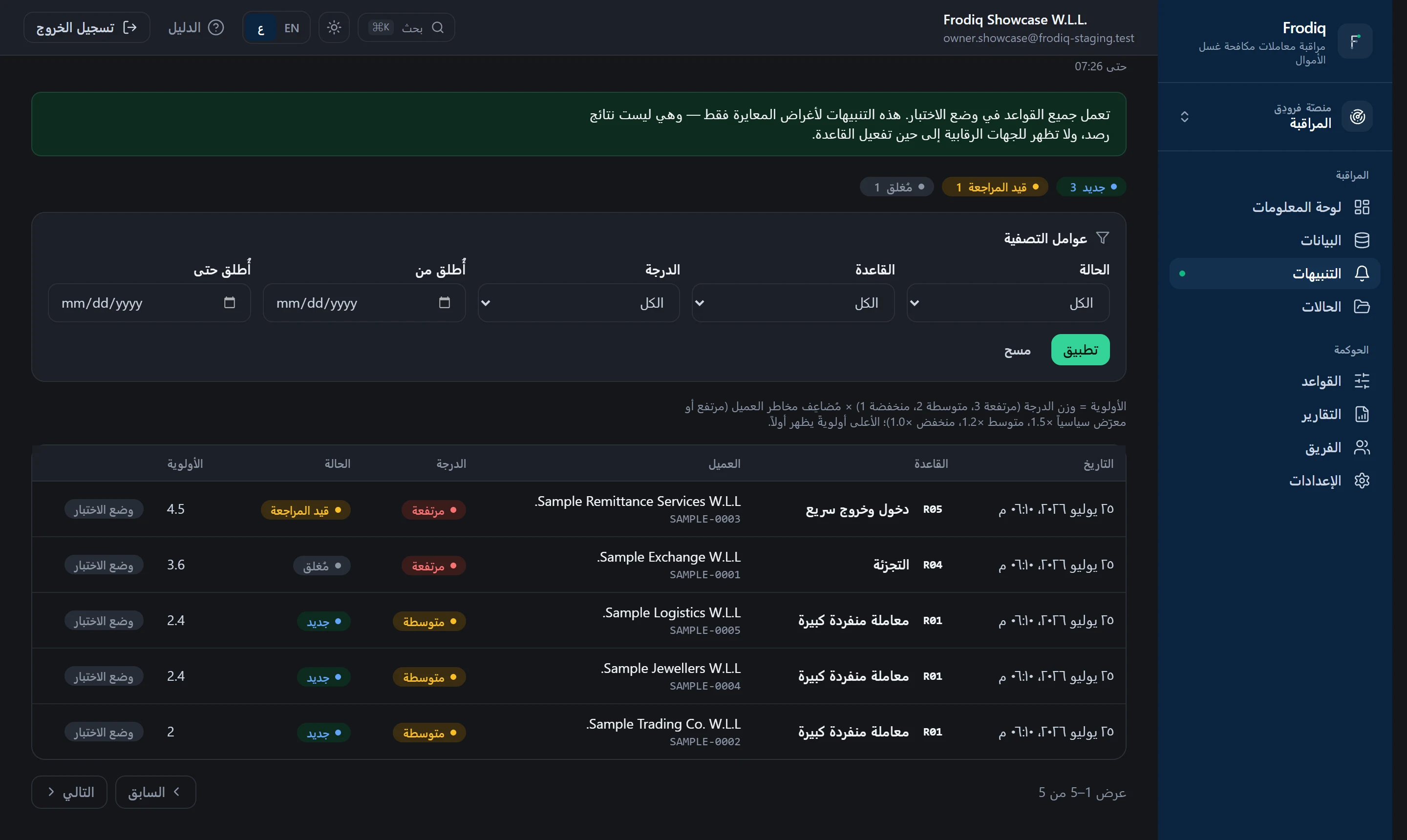Viewport: 1407px width, 840px height.
Task: Open the cases folder icon (الحالات)
Action: click(1362, 307)
